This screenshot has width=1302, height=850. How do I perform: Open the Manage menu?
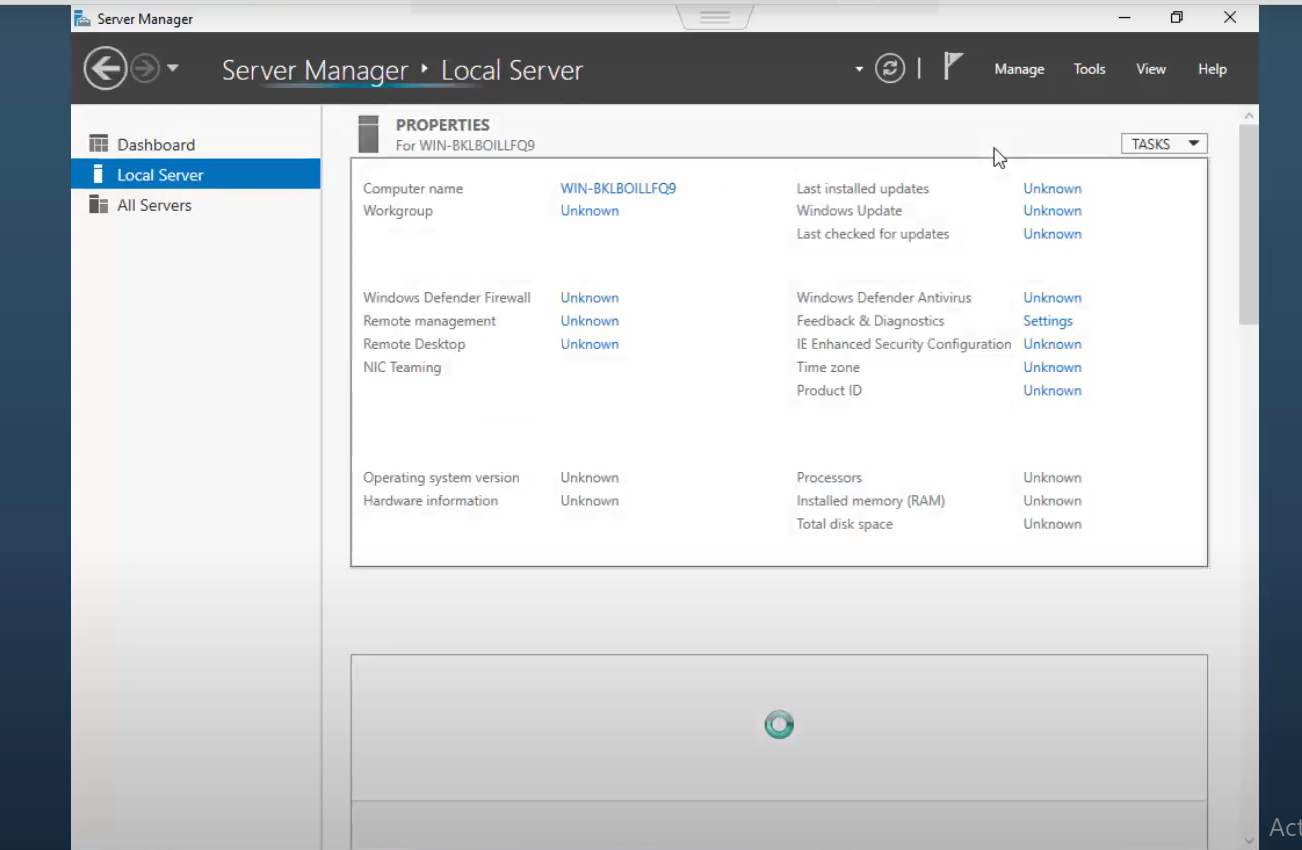click(x=1019, y=69)
